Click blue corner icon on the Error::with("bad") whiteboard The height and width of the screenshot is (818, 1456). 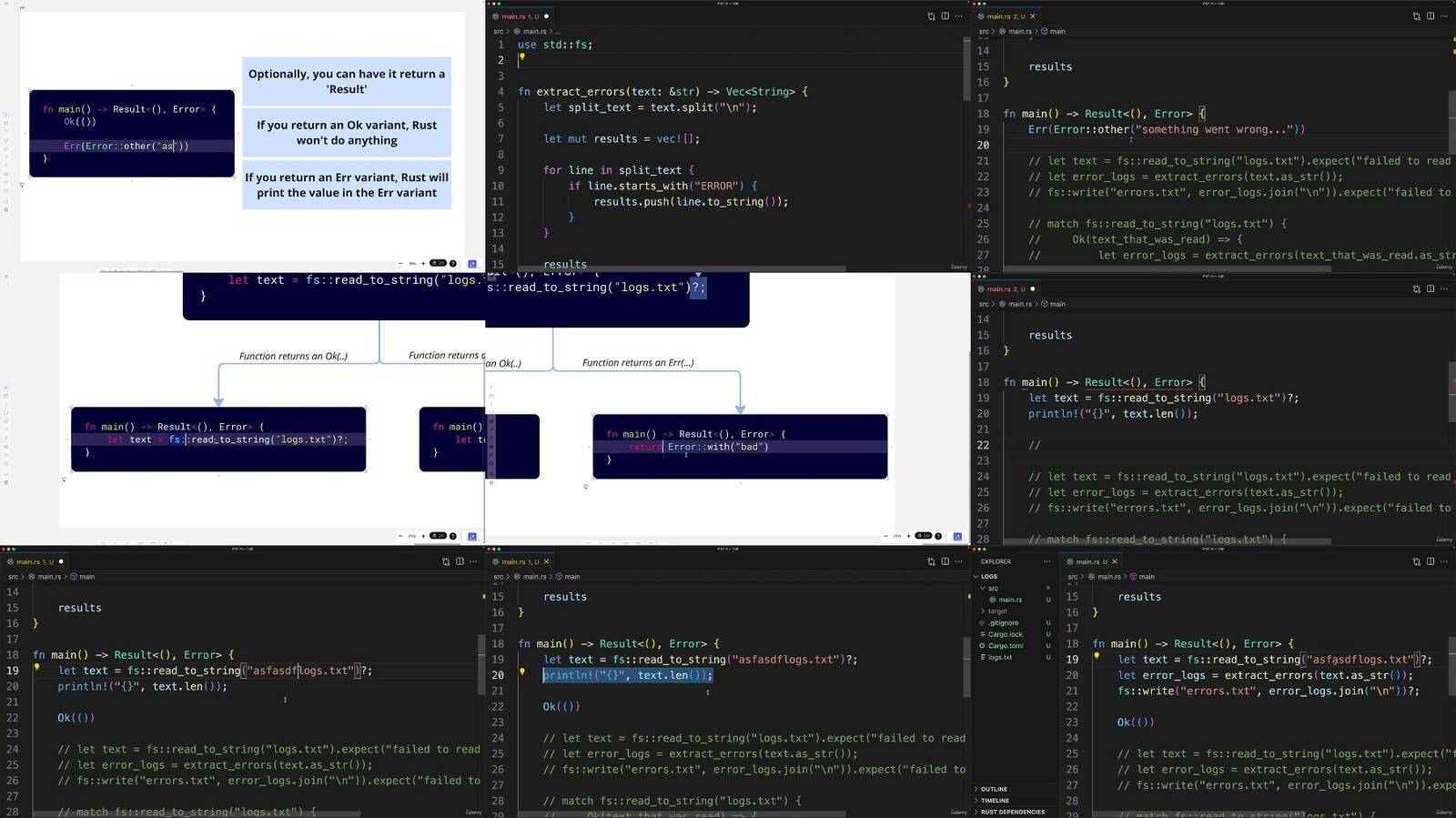(x=957, y=536)
